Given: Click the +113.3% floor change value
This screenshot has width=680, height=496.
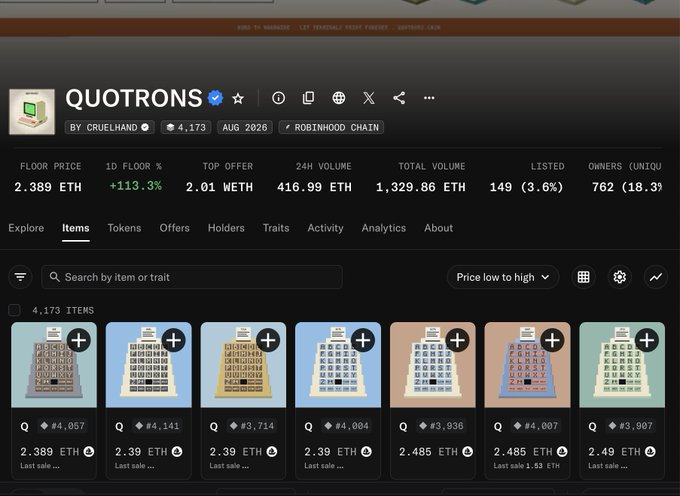Looking at the screenshot, I should [x=135, y=186].
